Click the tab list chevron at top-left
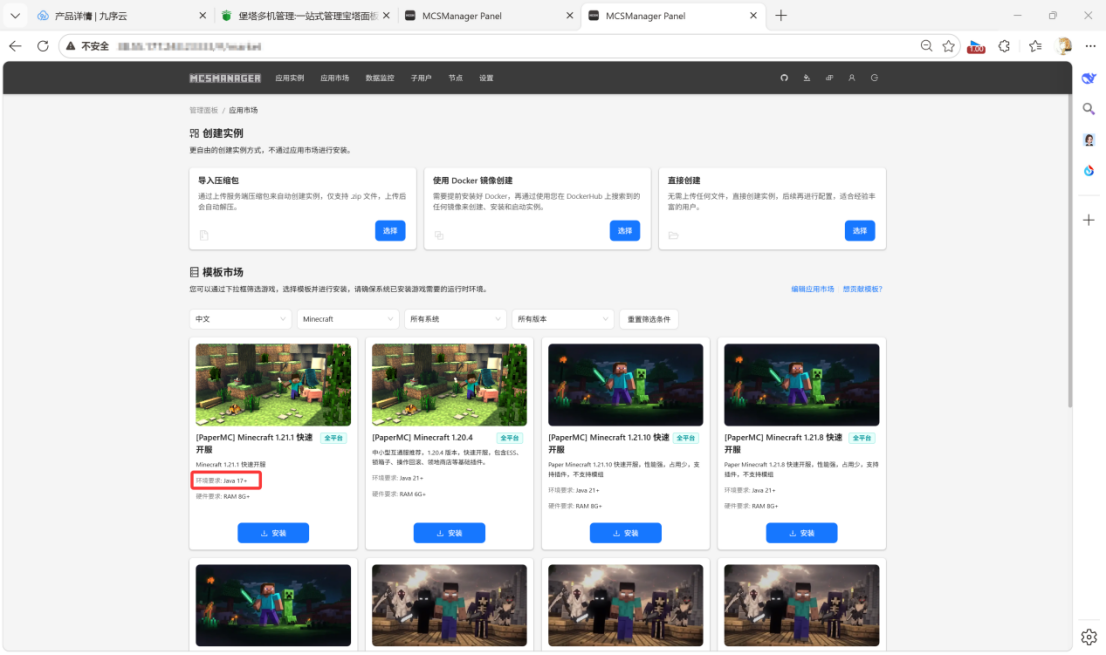Image resolution: width=1106 pixels, height=655 pixels. pyautogui.click(x=15, y=16)
